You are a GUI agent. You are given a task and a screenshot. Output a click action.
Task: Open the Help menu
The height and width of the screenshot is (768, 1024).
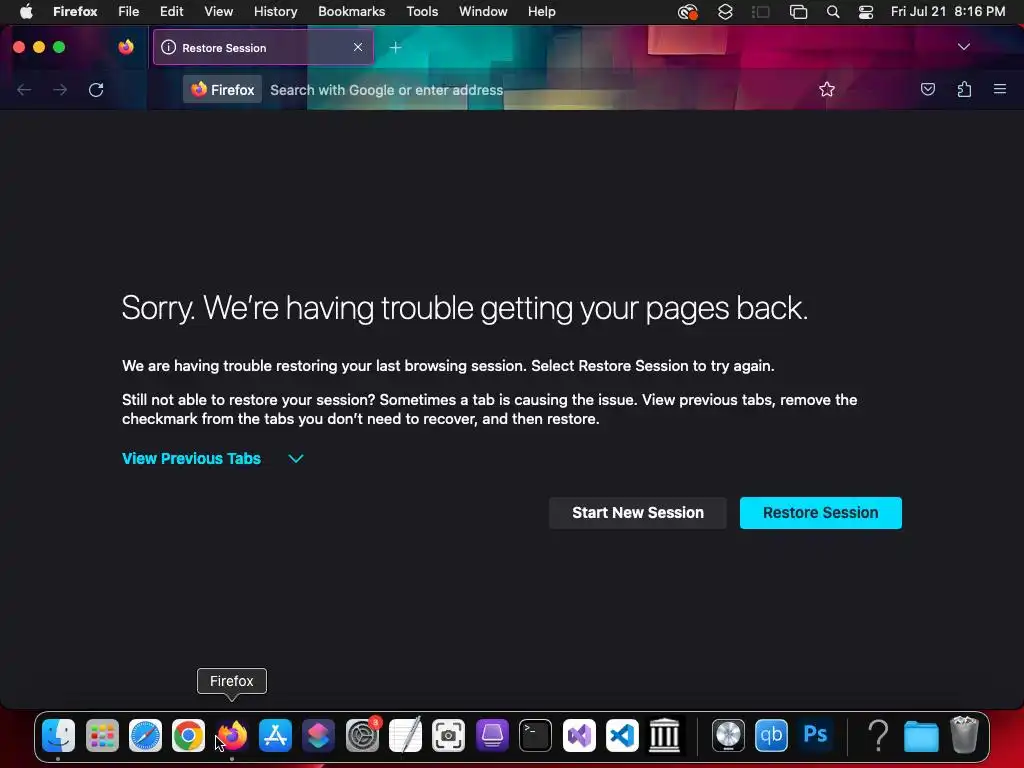pyautogui.click(x=541, y=12)
